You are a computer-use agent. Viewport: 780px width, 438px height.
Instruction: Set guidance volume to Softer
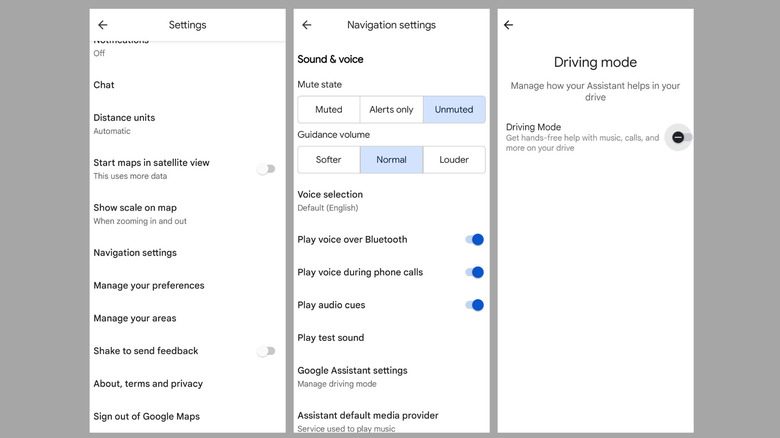click(x=329, y=160)
